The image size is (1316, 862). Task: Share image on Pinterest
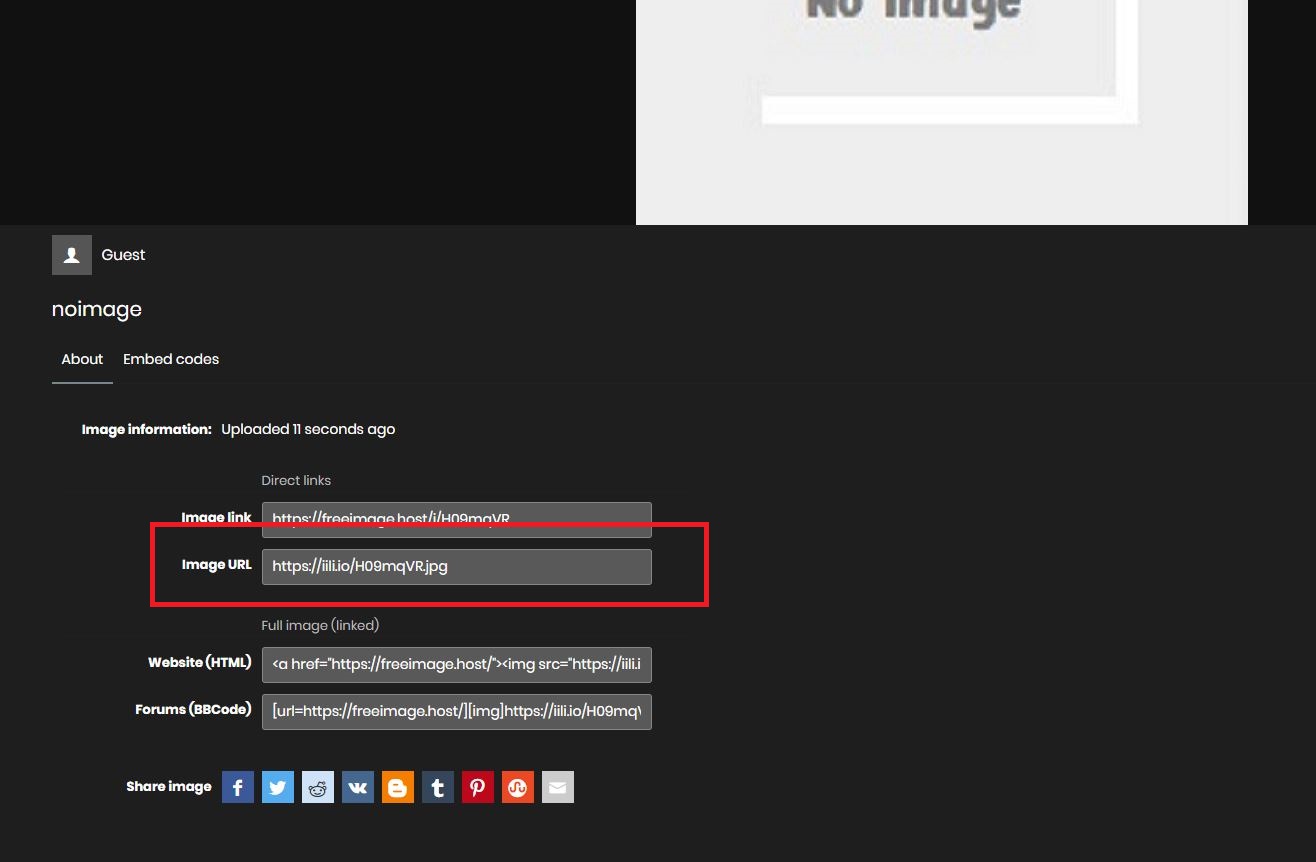click(x=478, y=787)
